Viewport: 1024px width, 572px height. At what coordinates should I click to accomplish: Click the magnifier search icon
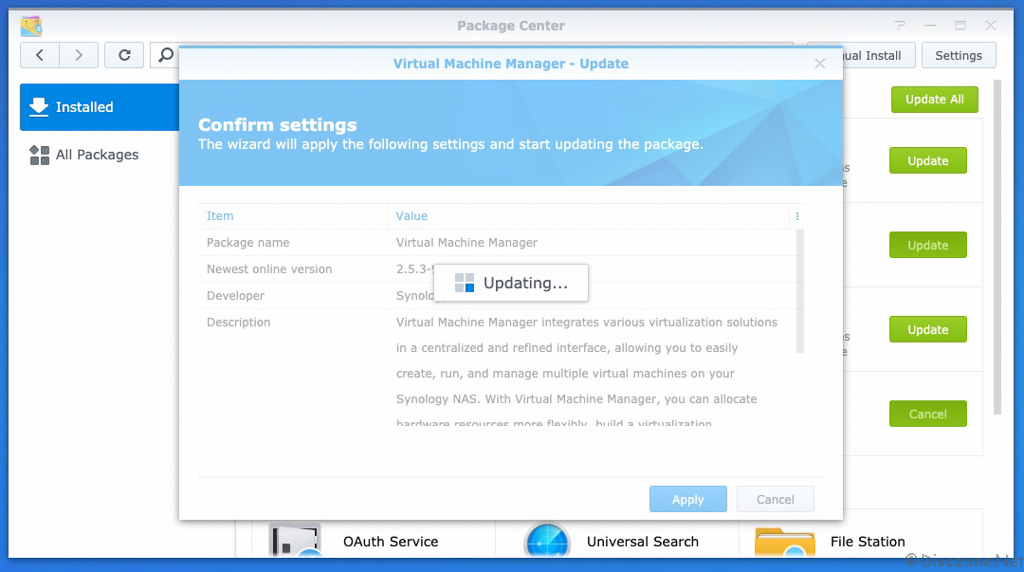[x=166, y=56]
